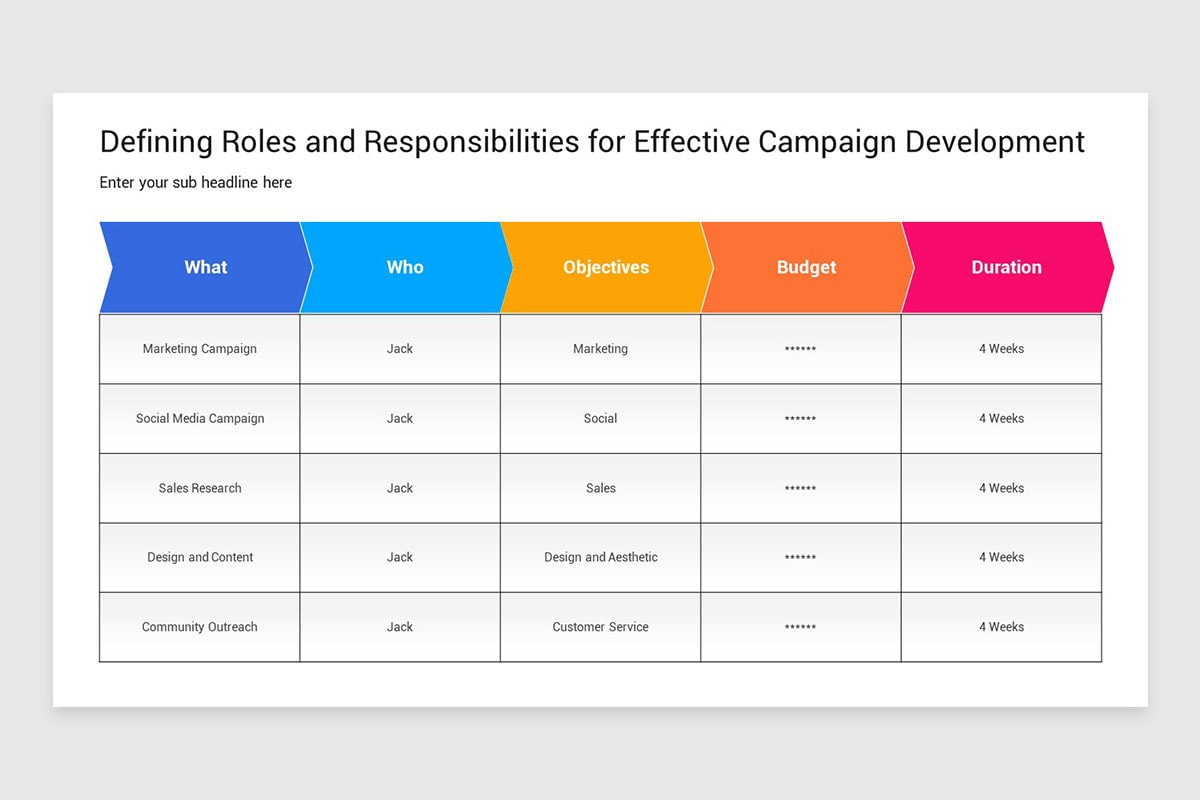1200x800 pixels.
Task: Click the yellow 'Objectives' arrow banner
Action: point(606,267)
